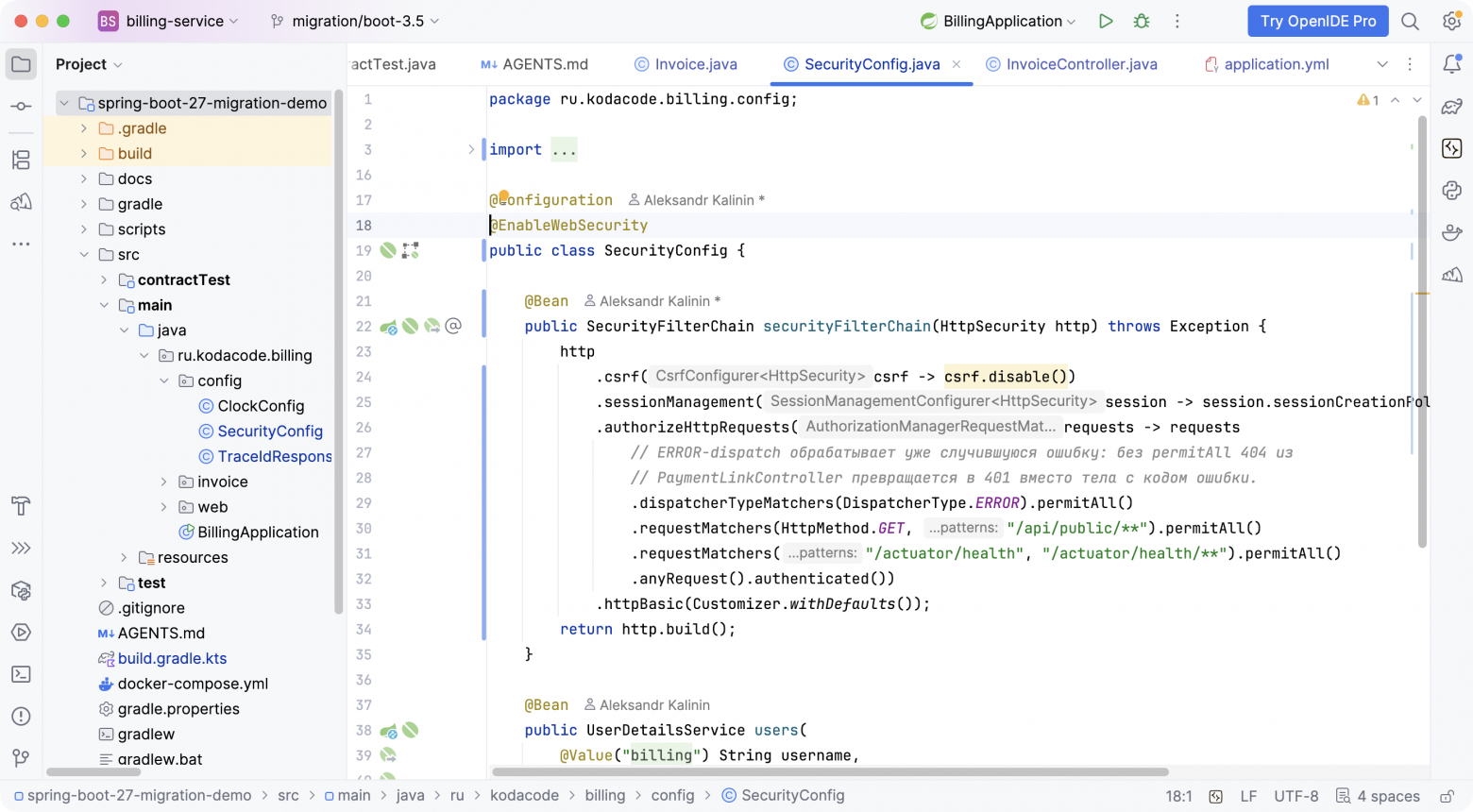Open billing-service project dropdown

coord(168,21)
